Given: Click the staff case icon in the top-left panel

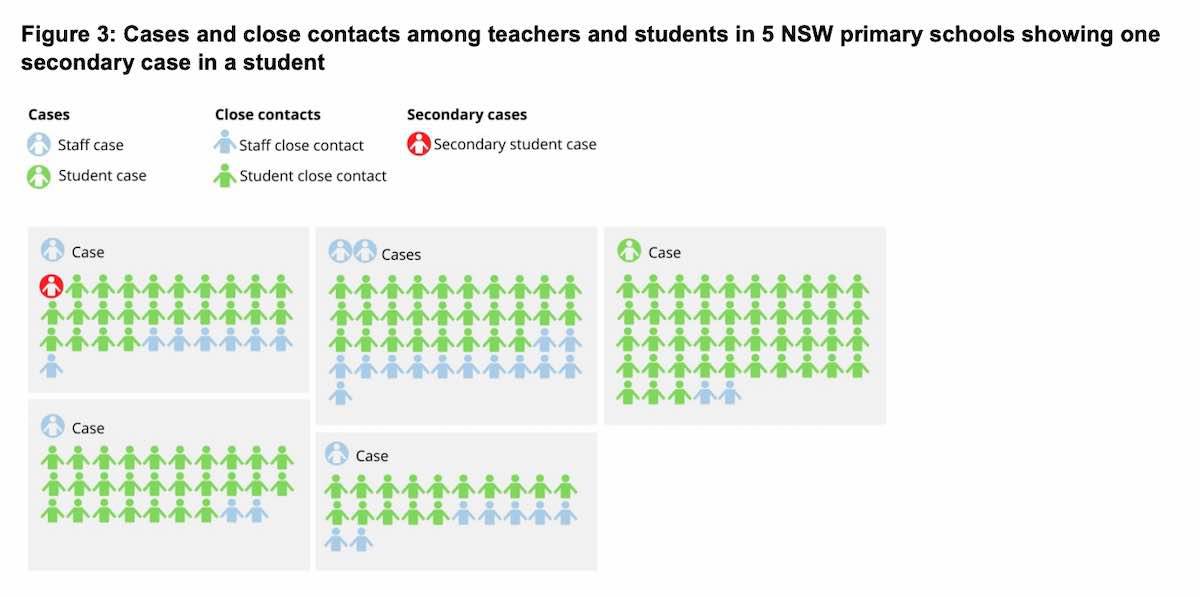Looking at the screenshot, I should [x=53, y=251].
